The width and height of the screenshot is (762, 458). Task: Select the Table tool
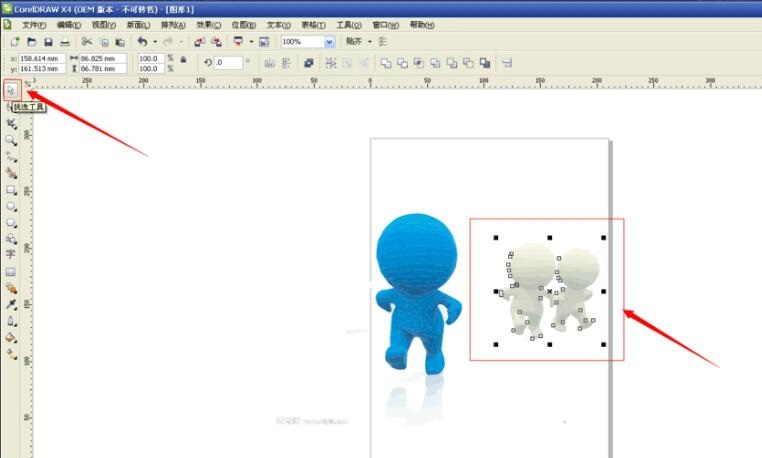tap(11, 271)
